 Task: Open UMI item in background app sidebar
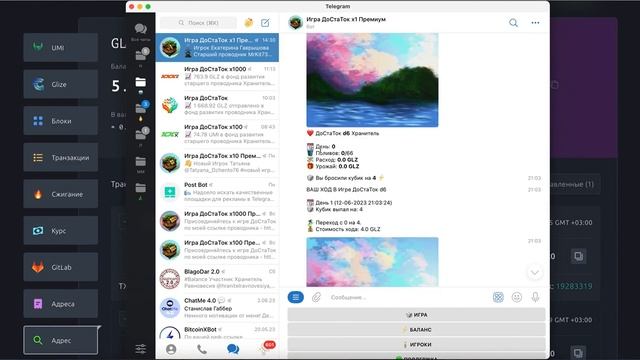pos(60,47)
